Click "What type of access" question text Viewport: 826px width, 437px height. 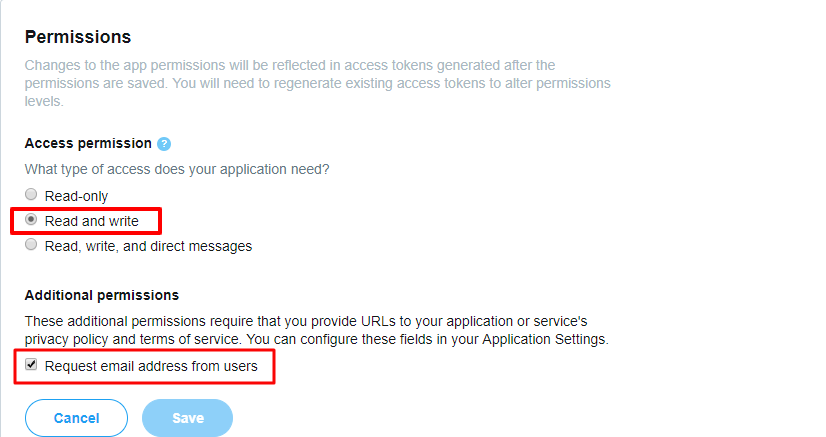[177, 170]
